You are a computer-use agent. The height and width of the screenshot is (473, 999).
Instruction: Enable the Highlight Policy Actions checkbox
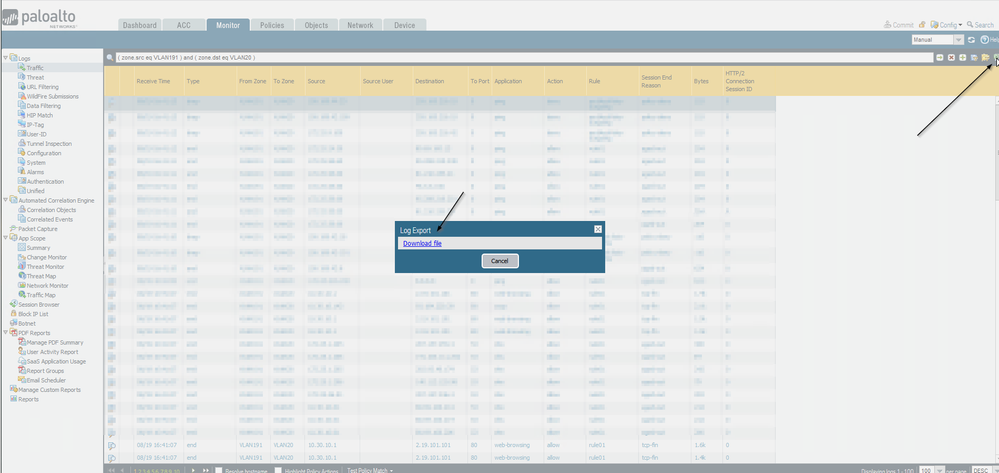point(276,469)
